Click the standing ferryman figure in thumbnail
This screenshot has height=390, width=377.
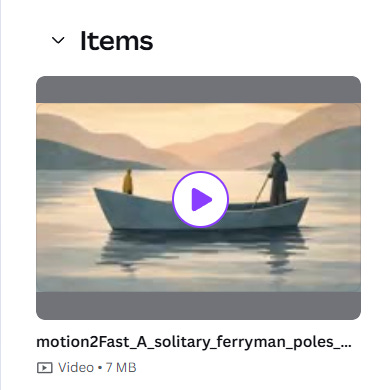[x=278, y=178]
